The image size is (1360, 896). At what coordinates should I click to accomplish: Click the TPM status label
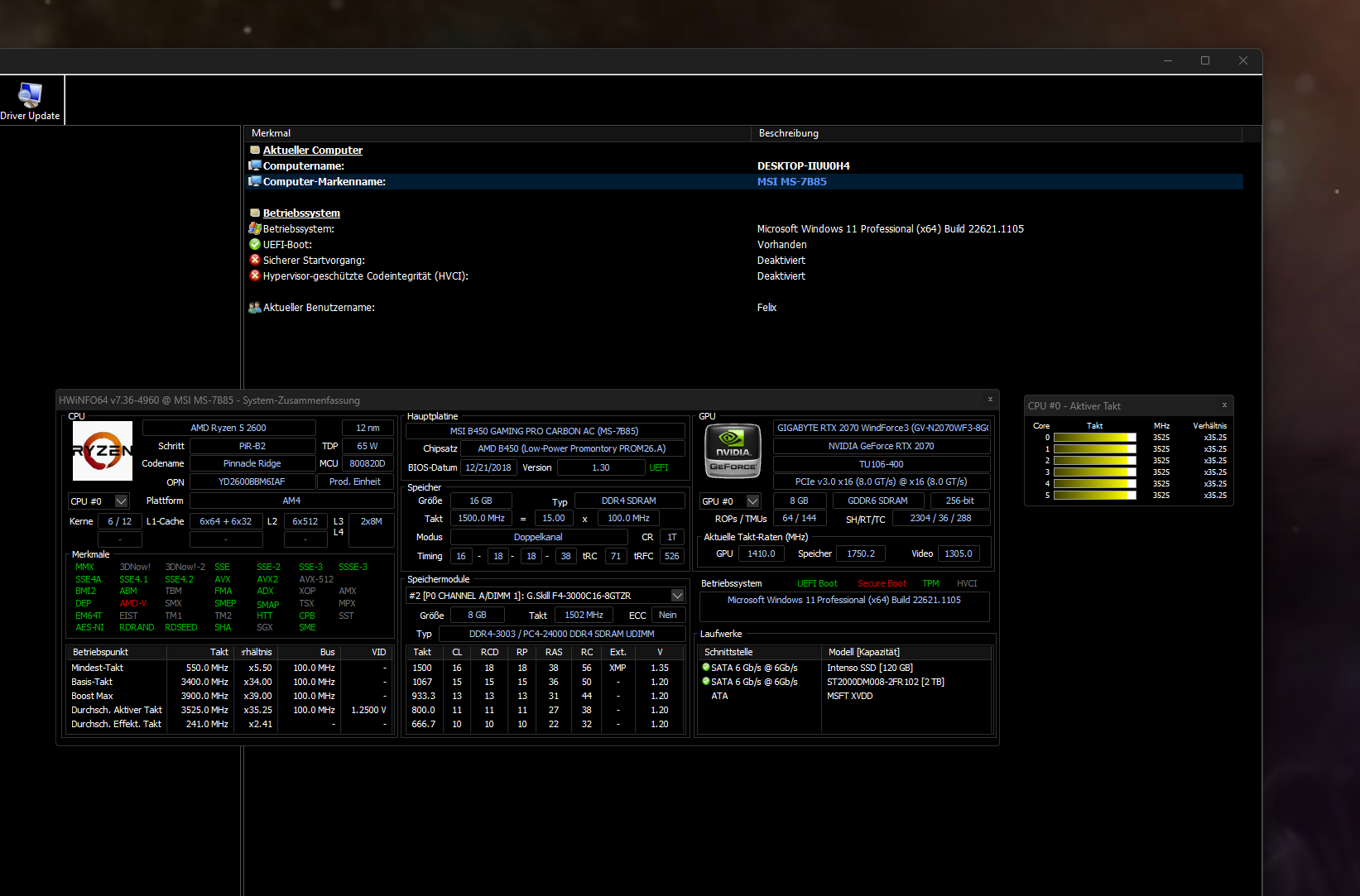931,583
